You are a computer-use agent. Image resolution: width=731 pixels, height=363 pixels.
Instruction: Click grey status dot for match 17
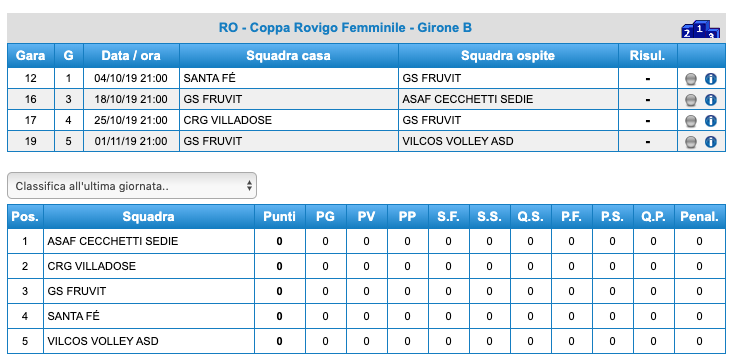click(691, 121)
